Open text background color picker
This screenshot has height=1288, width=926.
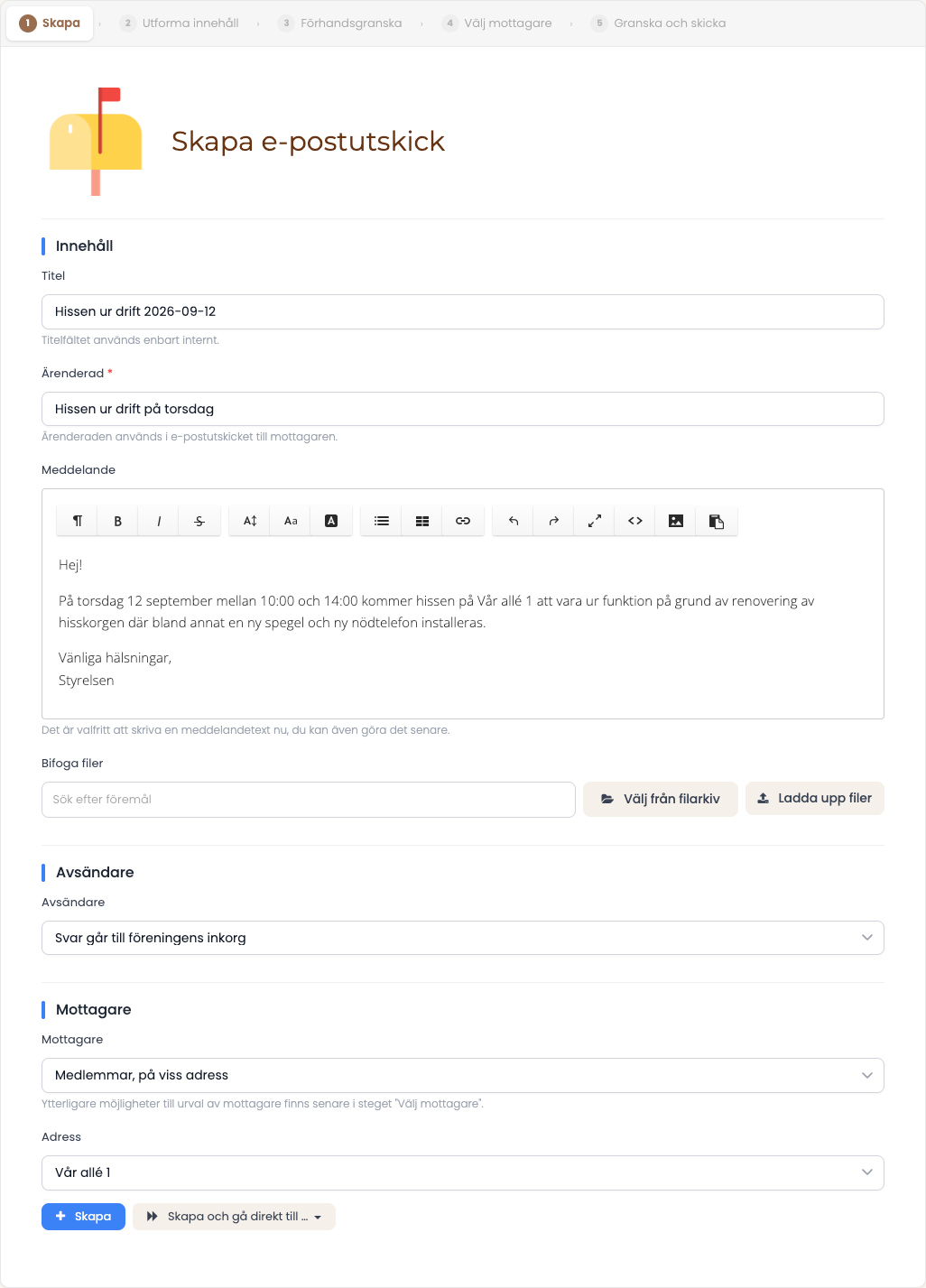click(331, 521)
